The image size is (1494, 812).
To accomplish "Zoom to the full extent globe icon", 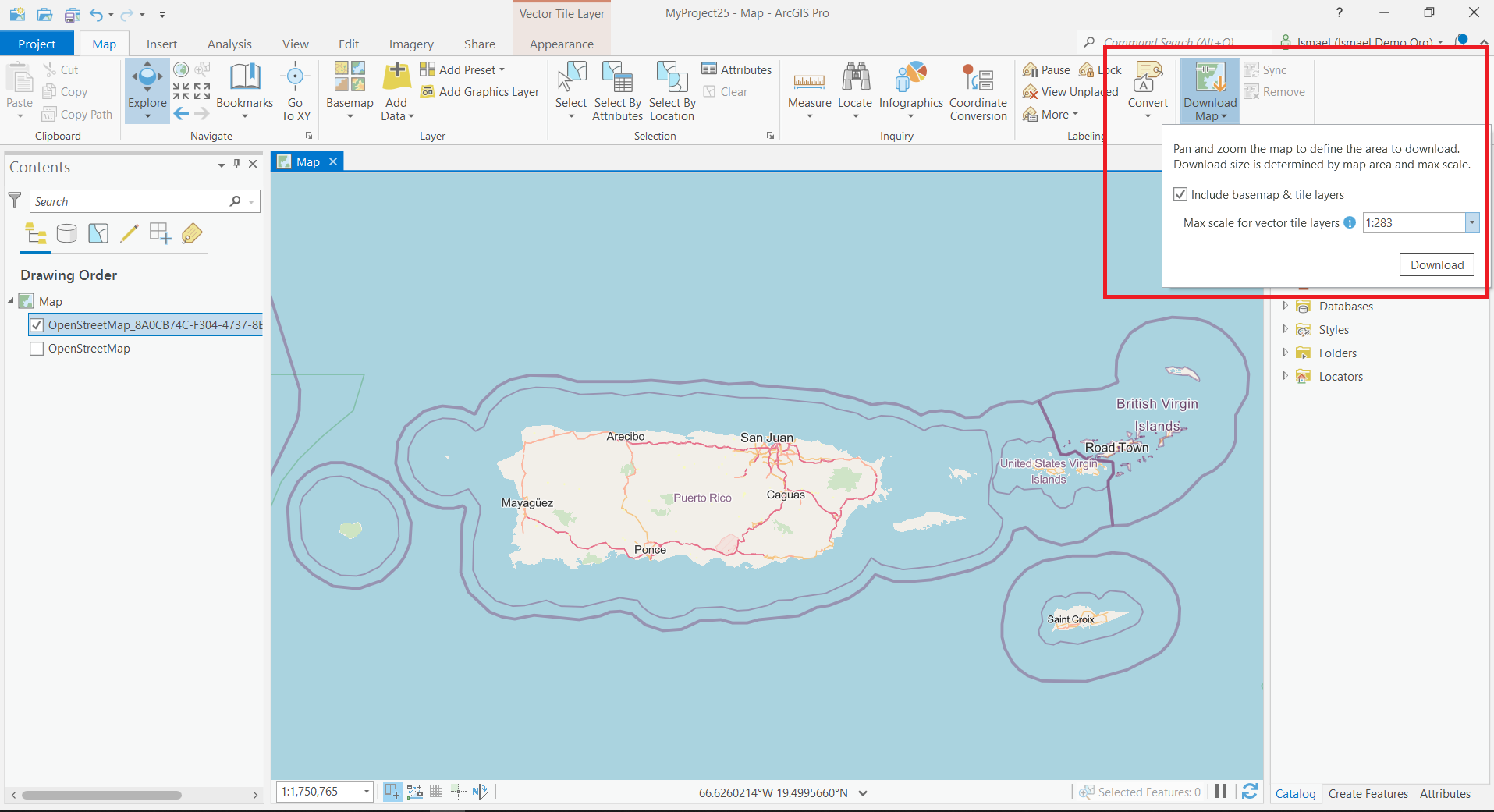I will coord(181,69).
